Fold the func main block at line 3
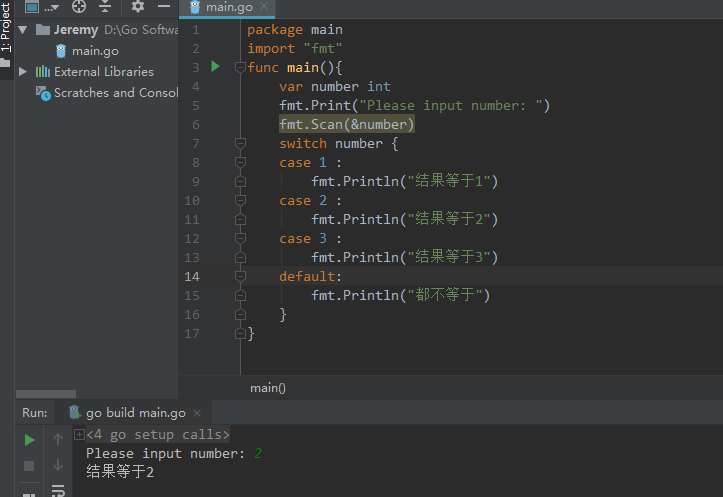 (240, 67)
